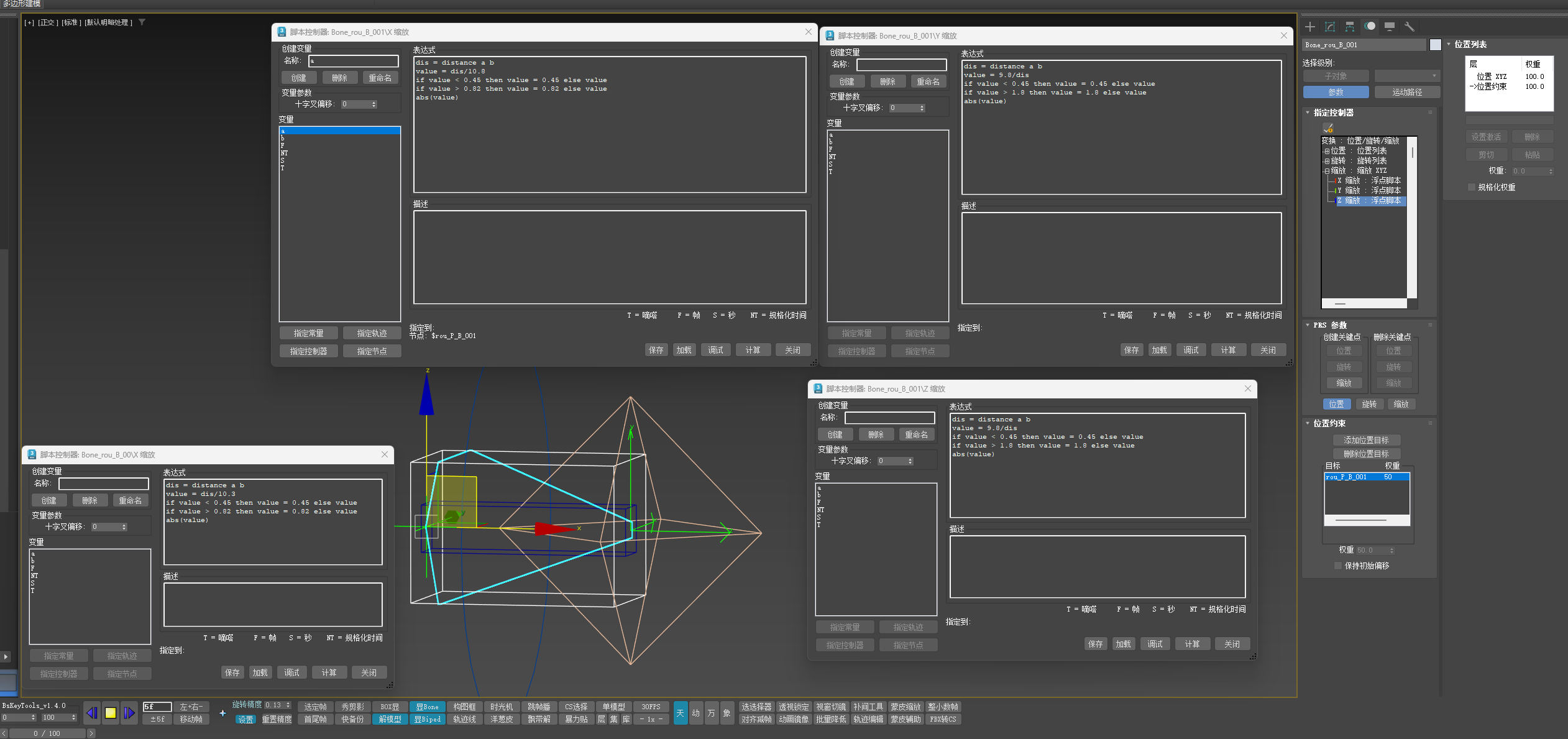Select the ->位置约束 row in the layer list
The image size is (1568, 739).
click(x=1508, y=87)
